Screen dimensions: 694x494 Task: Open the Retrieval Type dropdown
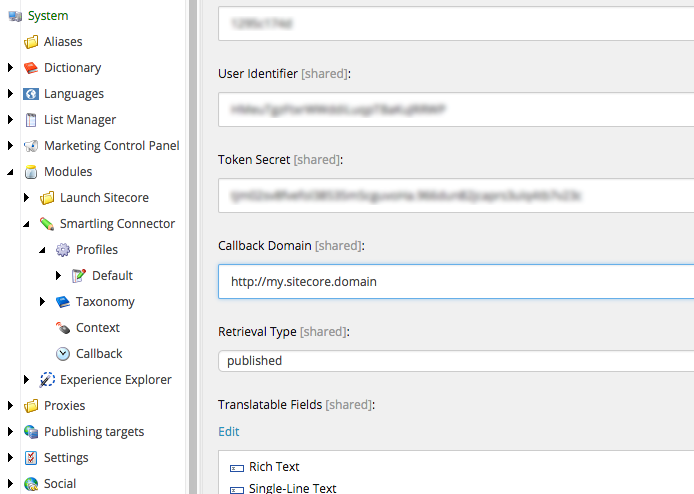tap(456, 361)
